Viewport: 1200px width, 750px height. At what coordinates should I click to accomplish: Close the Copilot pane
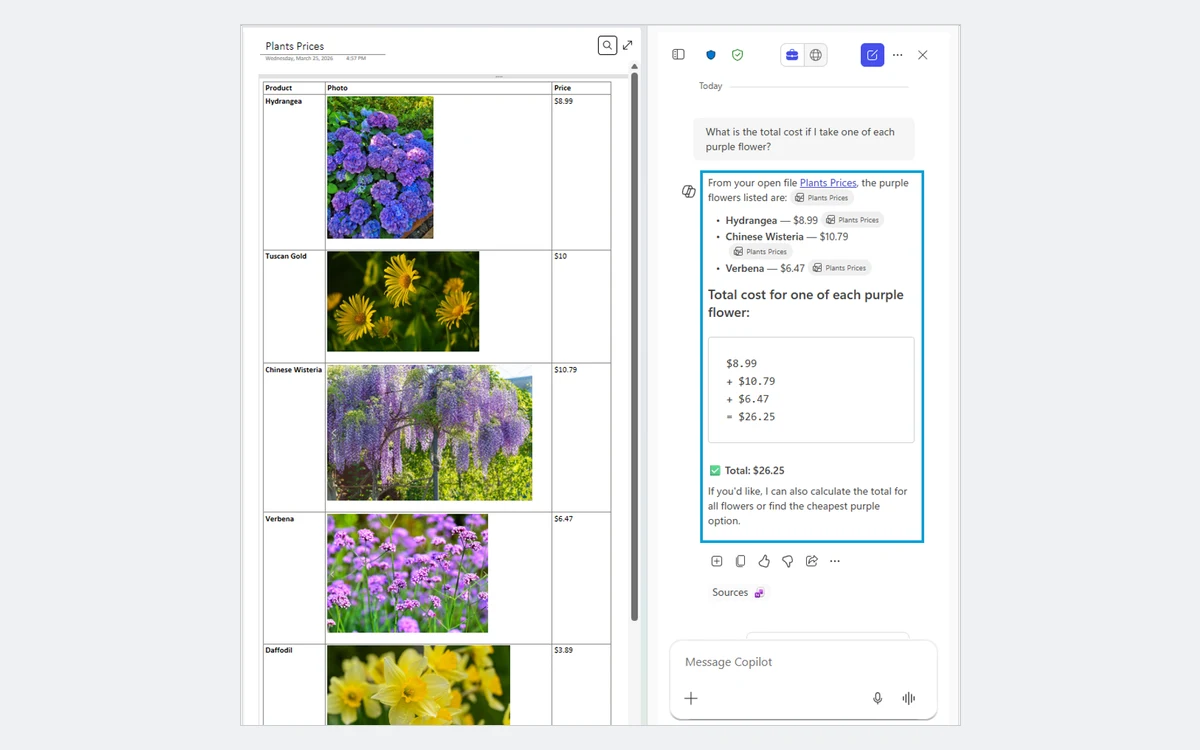[923, 55]
